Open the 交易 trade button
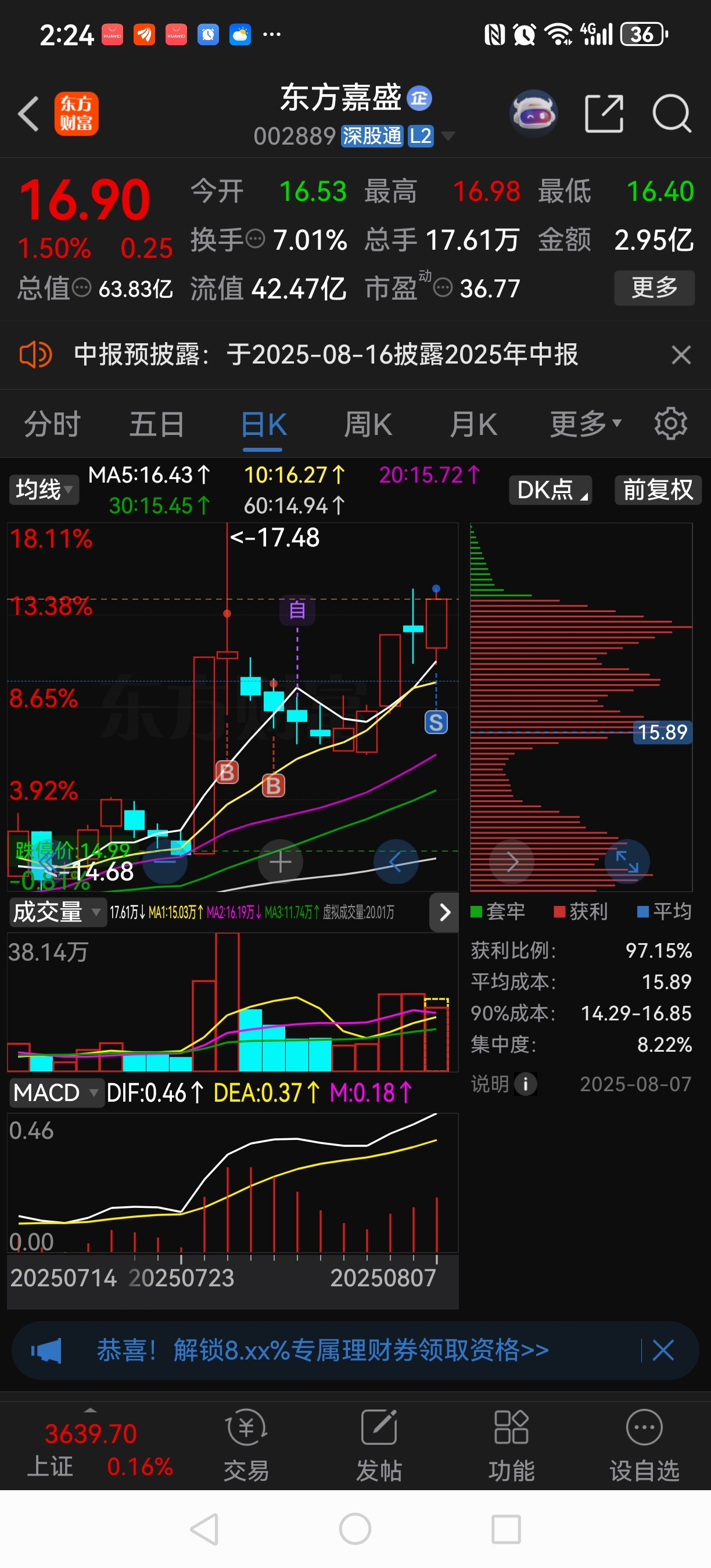The width and height of the screenshot is (711, 1568). [246, 1445]
